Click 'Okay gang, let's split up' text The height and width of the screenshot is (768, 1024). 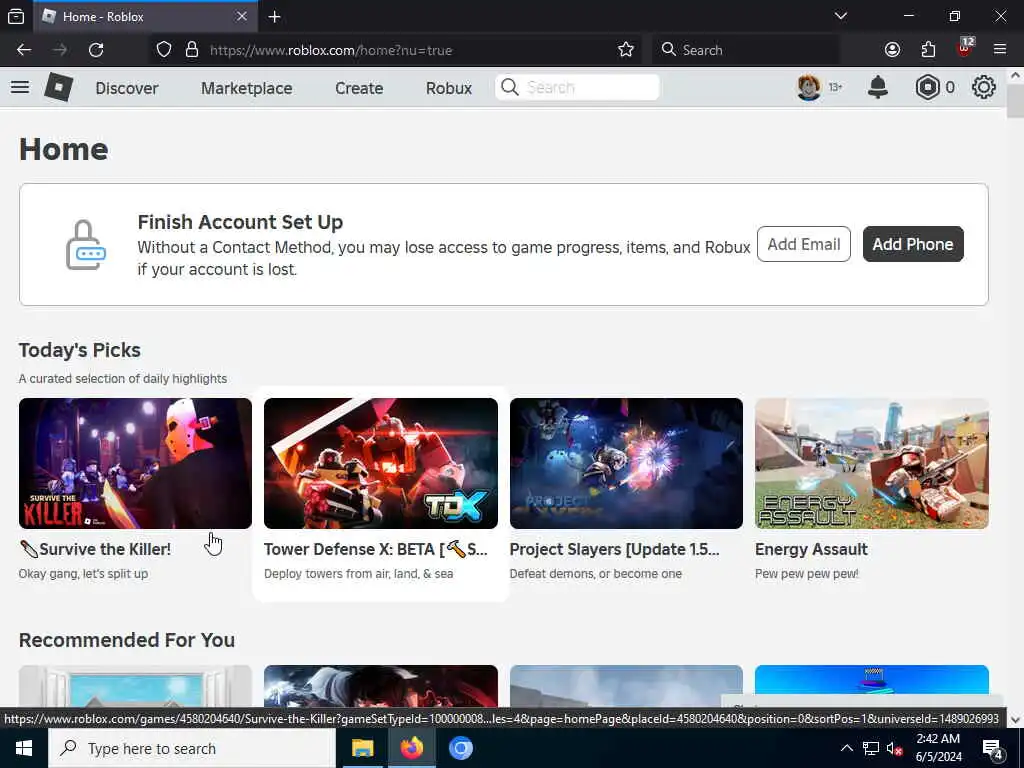[84, 573]
